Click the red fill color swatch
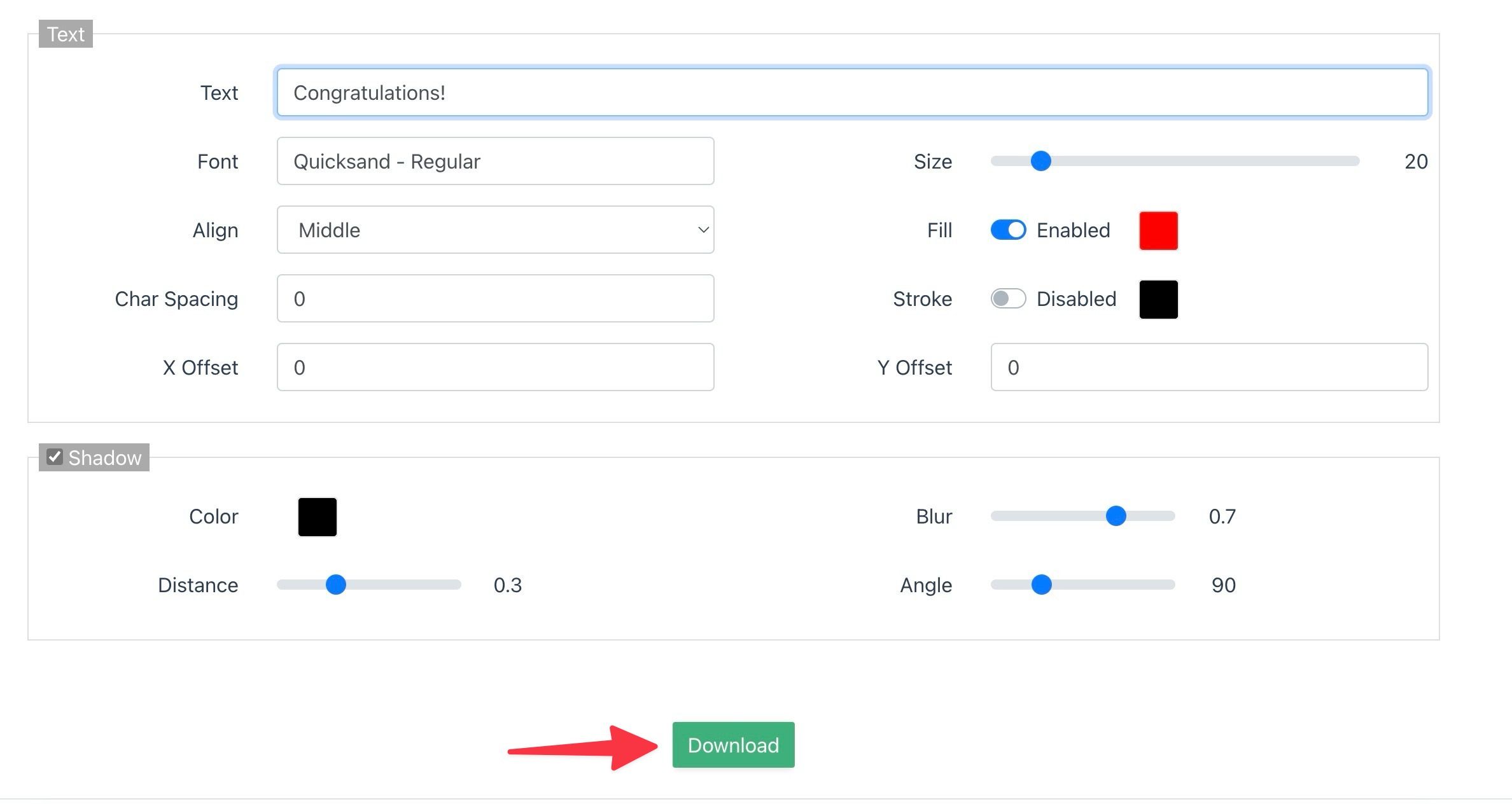This screenshot has width=1512, height=804. click(1158, 230)
